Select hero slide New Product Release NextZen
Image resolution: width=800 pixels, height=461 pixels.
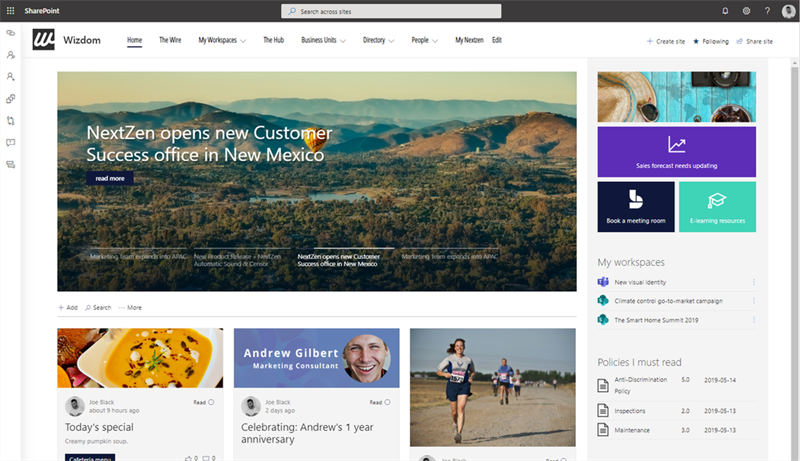tap(237, 260)
